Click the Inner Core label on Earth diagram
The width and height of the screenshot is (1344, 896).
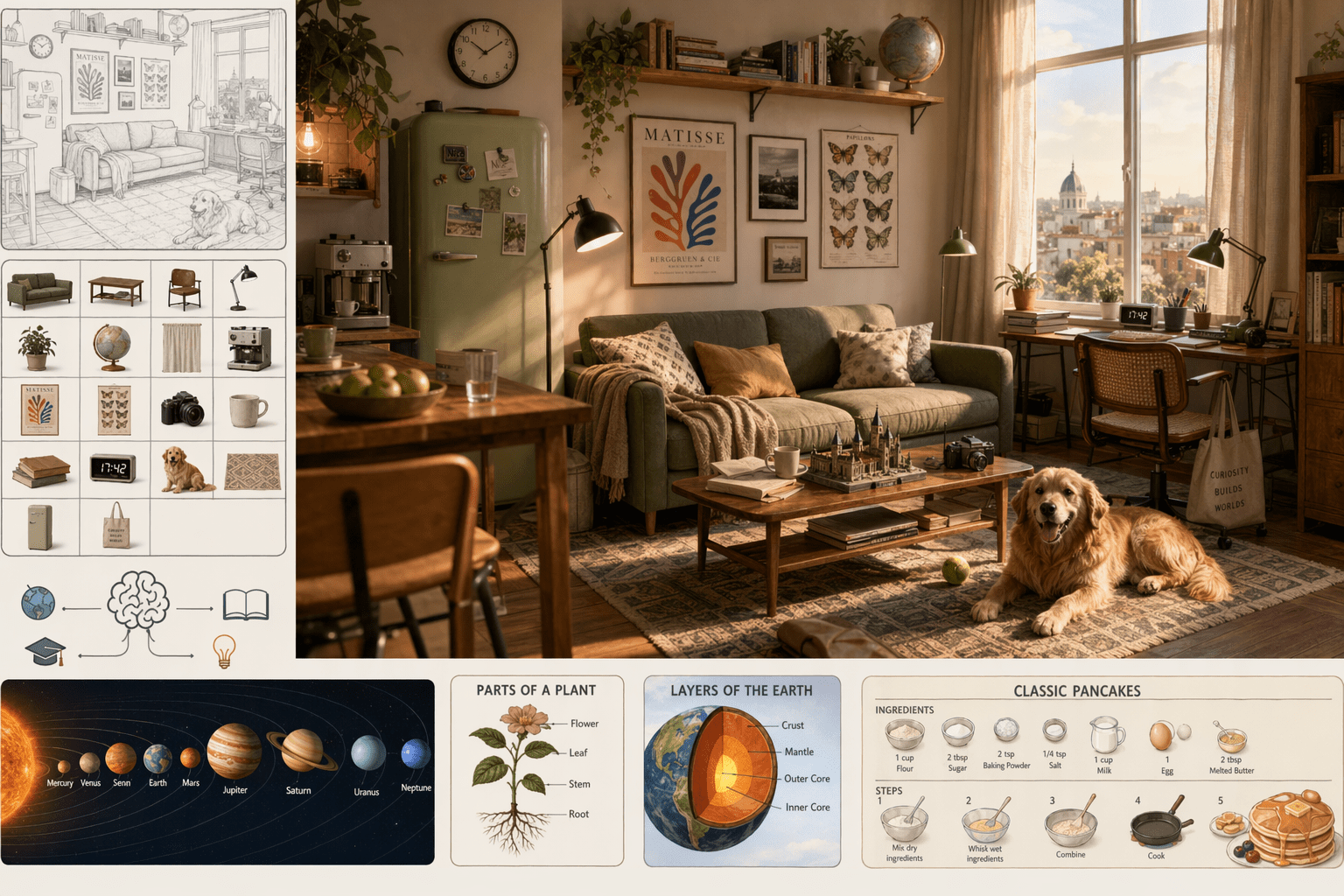click(807, 808)
